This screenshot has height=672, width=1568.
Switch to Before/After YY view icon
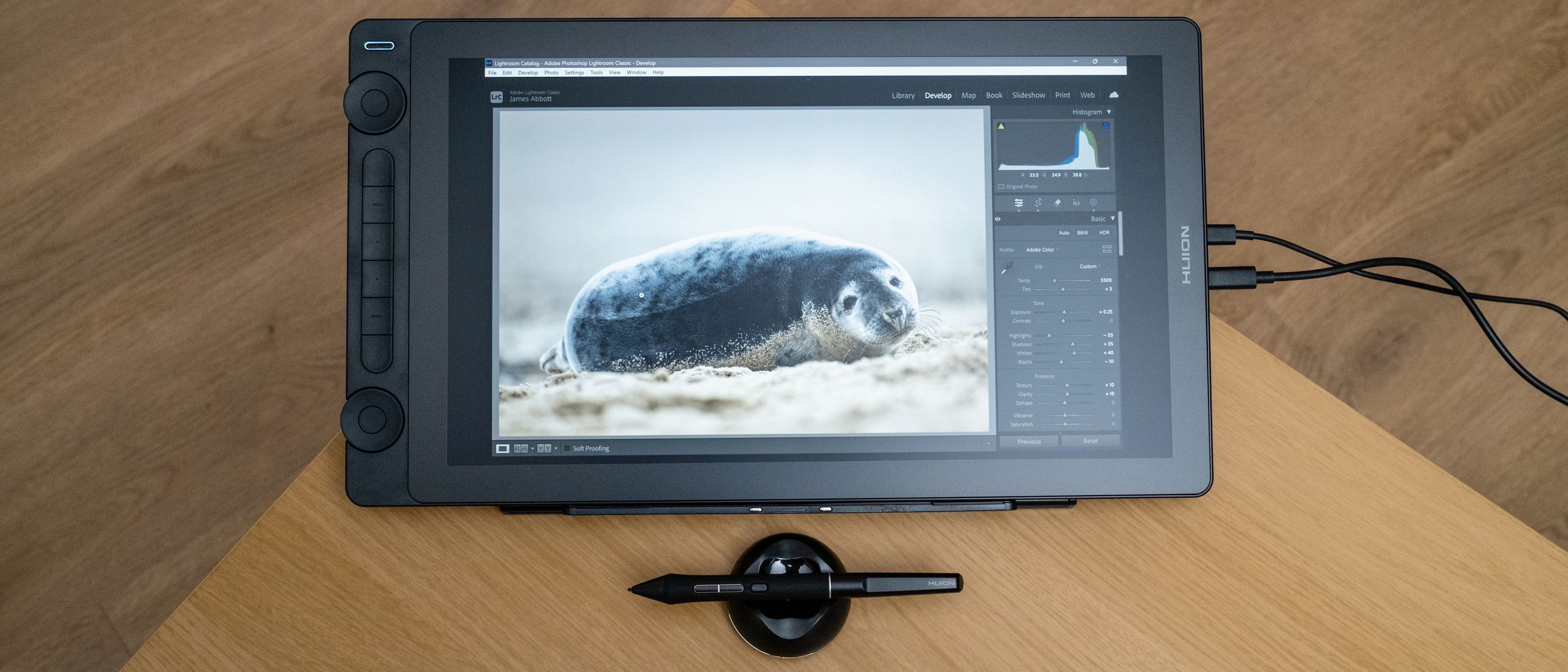pyautogui.click(x=544, y=448)
